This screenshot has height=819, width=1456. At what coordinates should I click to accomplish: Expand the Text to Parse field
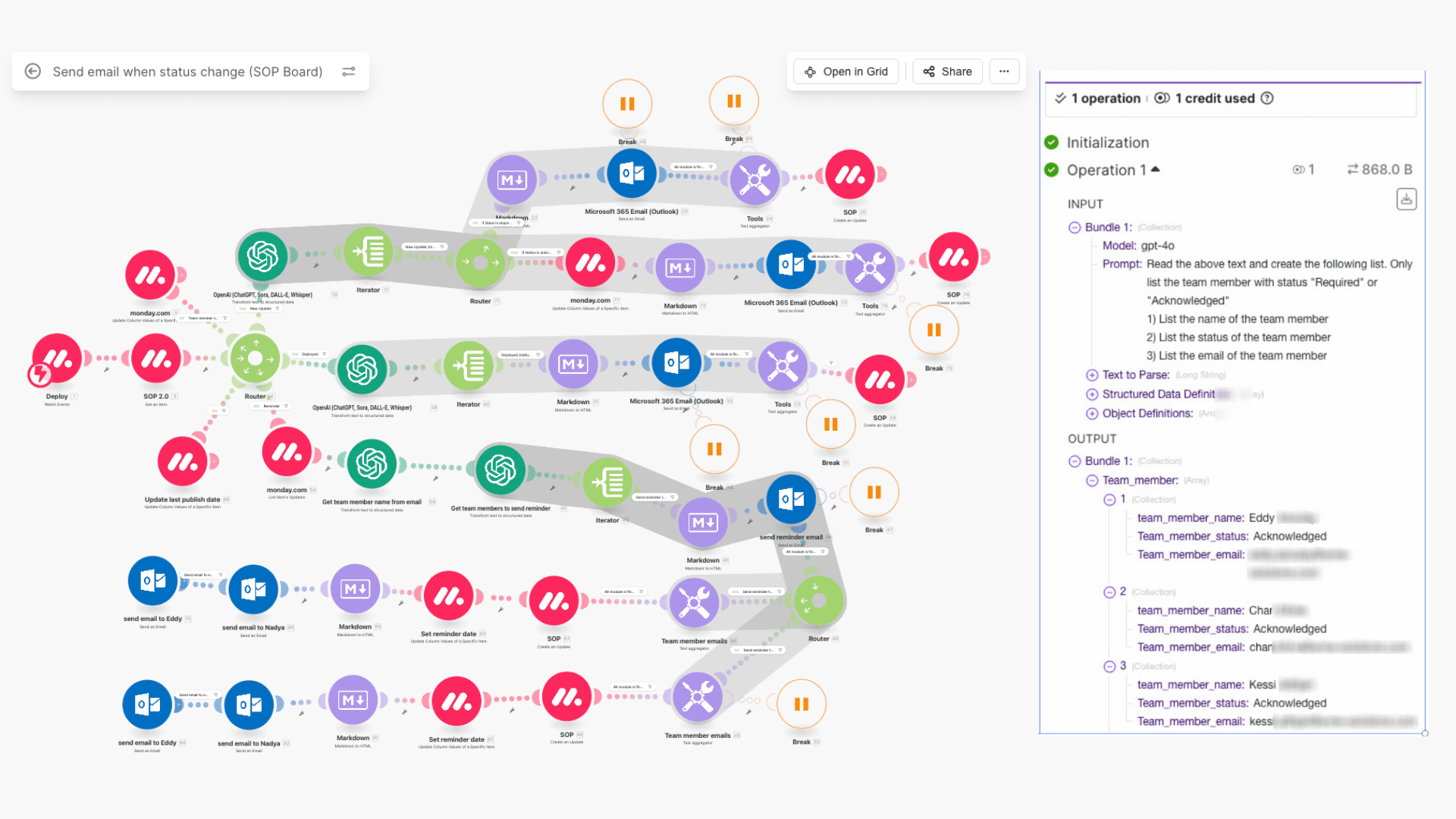click(1092, 375)
